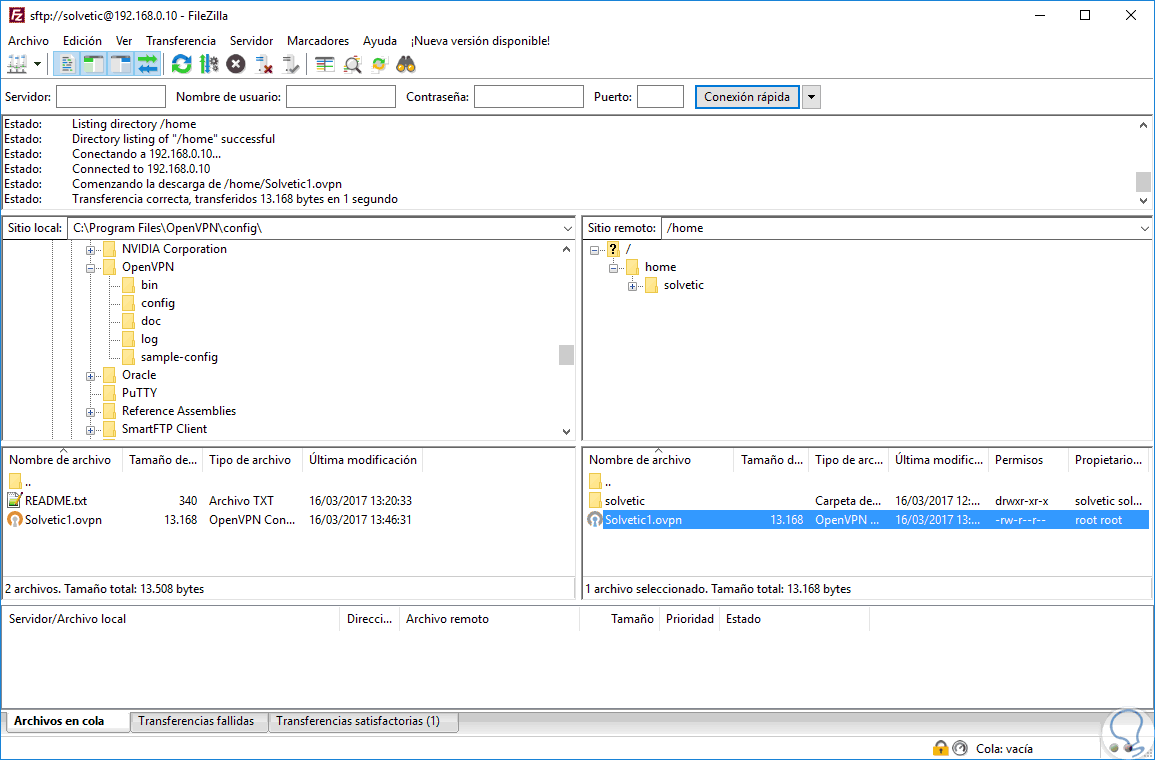Focus the Nombre de usuario field
This screenshot has height=760, width=1155.
pyautogui.click(x=341, y=96)
